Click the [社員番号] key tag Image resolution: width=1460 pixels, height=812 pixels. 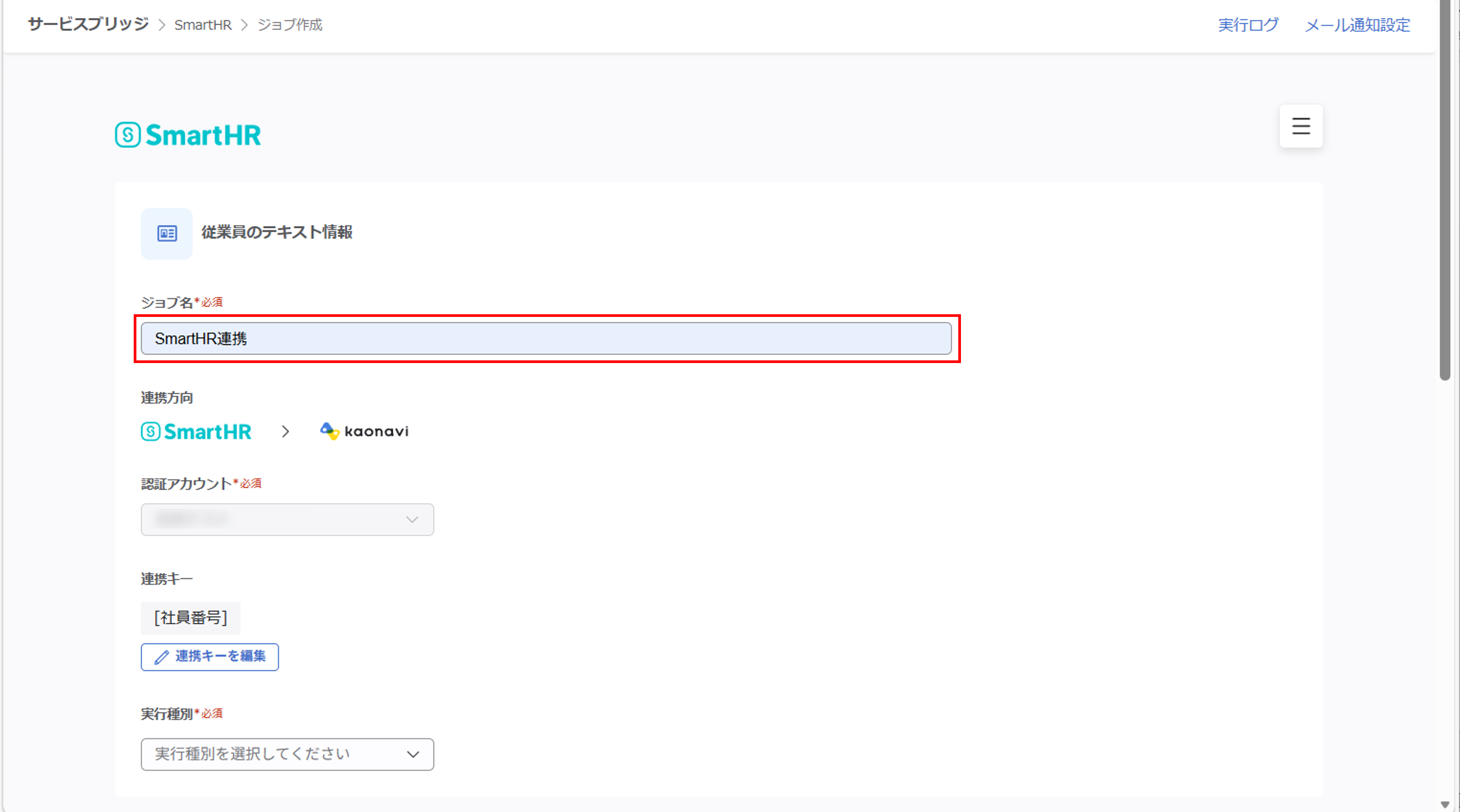click(190, 618)
